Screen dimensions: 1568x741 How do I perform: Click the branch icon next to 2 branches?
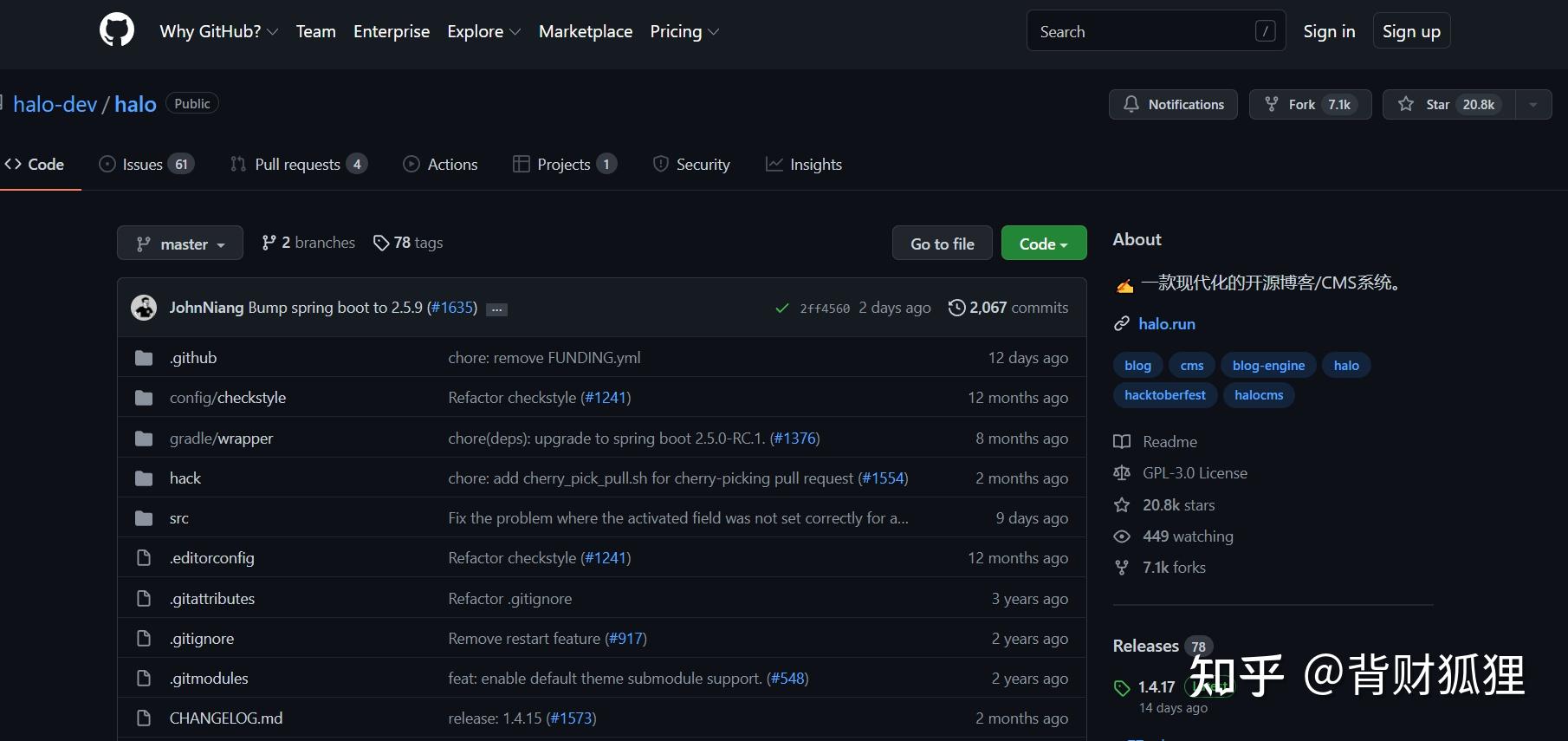(x=269, y=243)
